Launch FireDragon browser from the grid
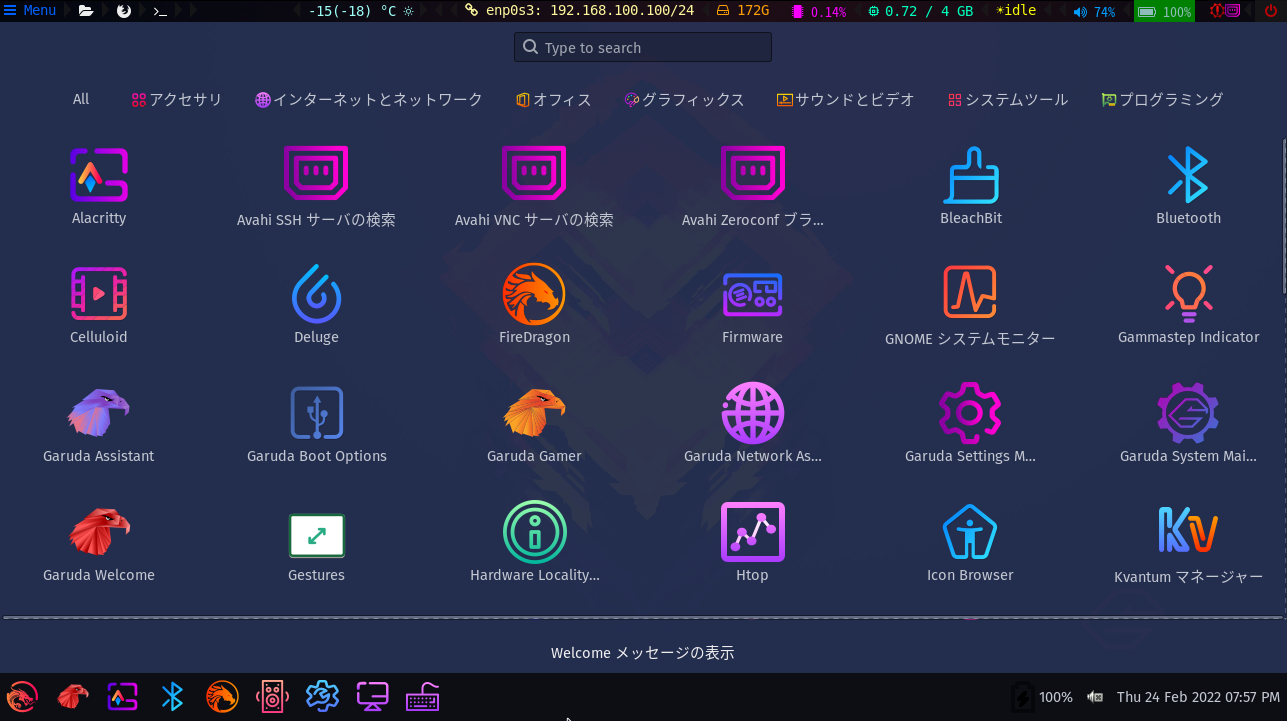 coord(534,305)
